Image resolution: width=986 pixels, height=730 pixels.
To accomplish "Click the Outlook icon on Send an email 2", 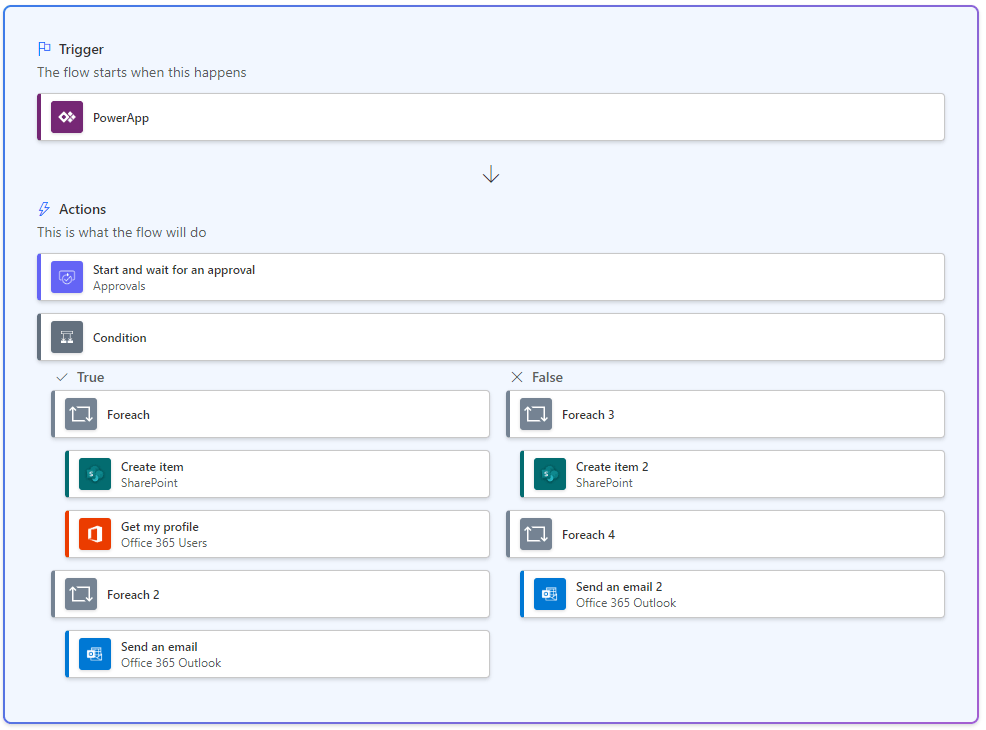I will coord(550,594).
